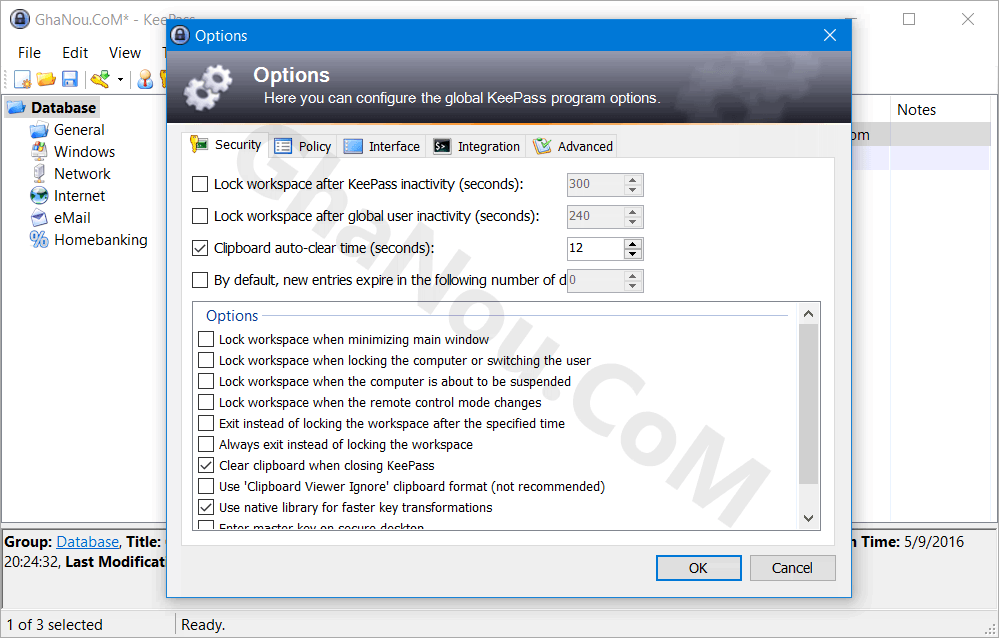The image size is (999, 638).
Task: Click the KeePass inactivity field showing 300
Action: click(596, 185)
